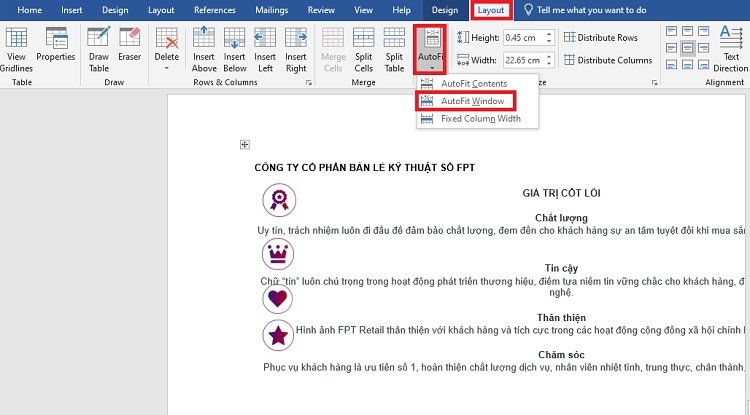Screen dimensions: 750x415
Task: Insert a column to the left
Action: point(265,50)
